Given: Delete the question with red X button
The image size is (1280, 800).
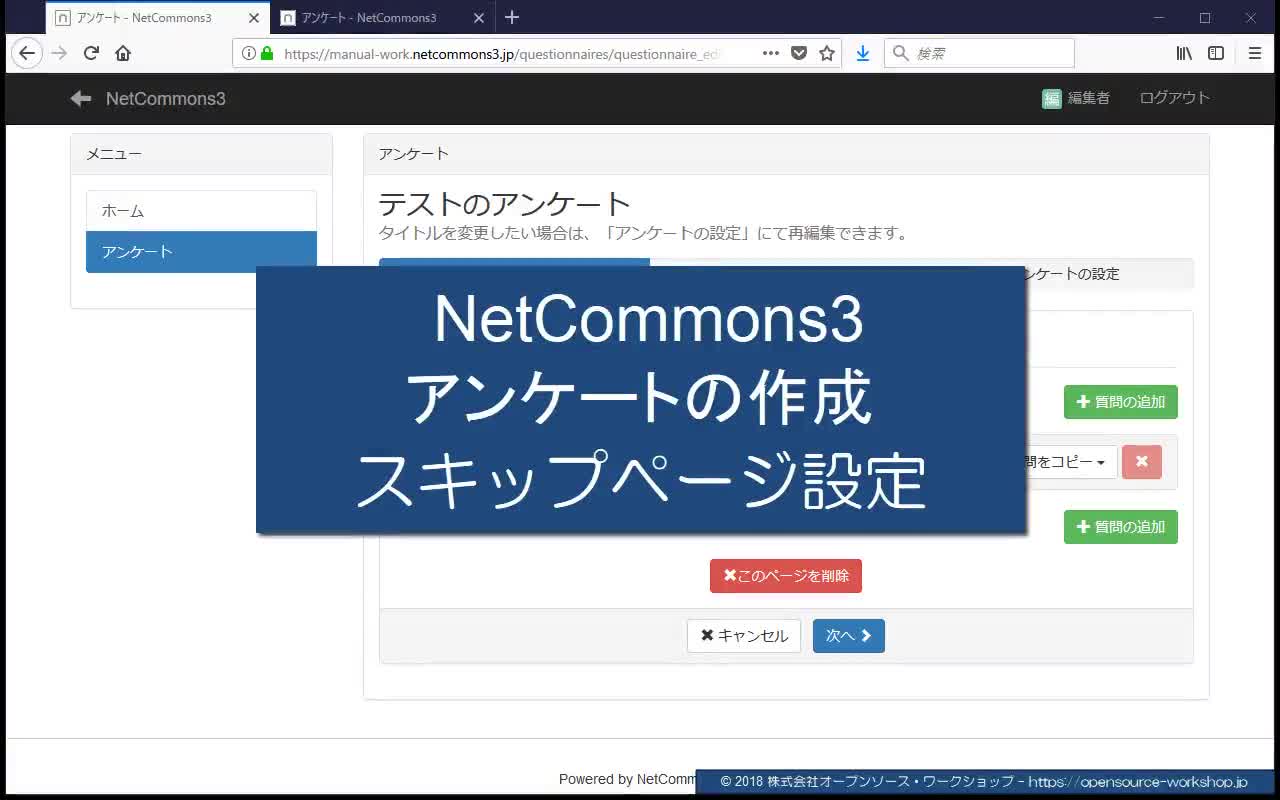Looking at the screenshot, I should point(1142,462).
